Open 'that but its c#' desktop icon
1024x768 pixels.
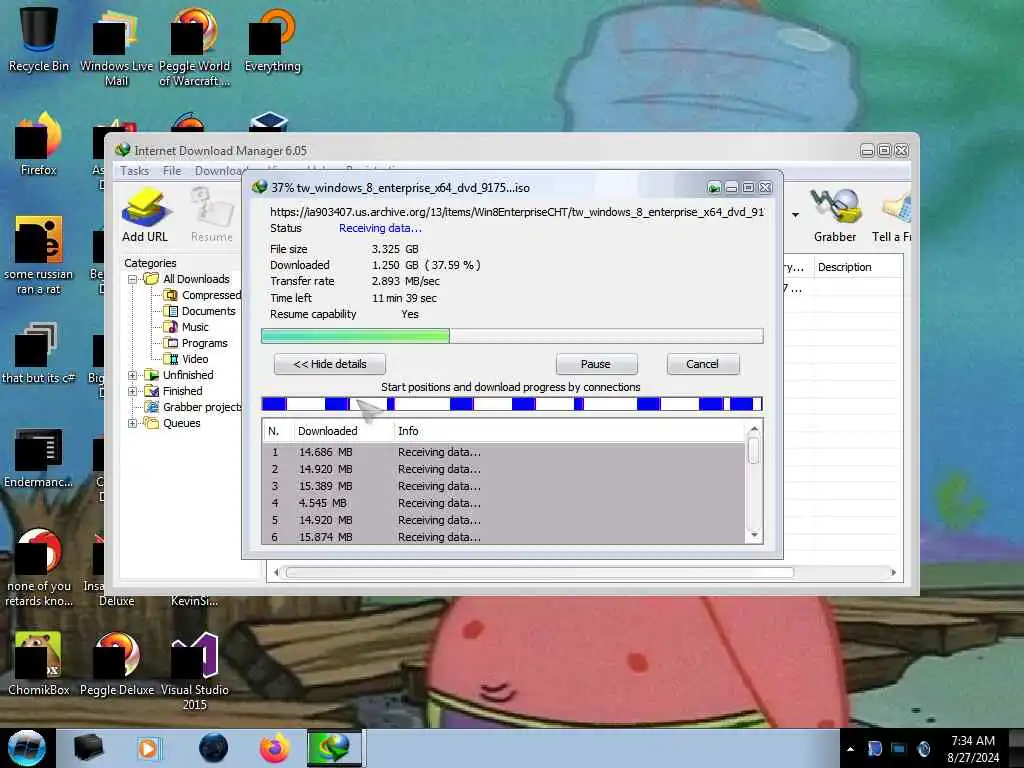click(39, 353)
